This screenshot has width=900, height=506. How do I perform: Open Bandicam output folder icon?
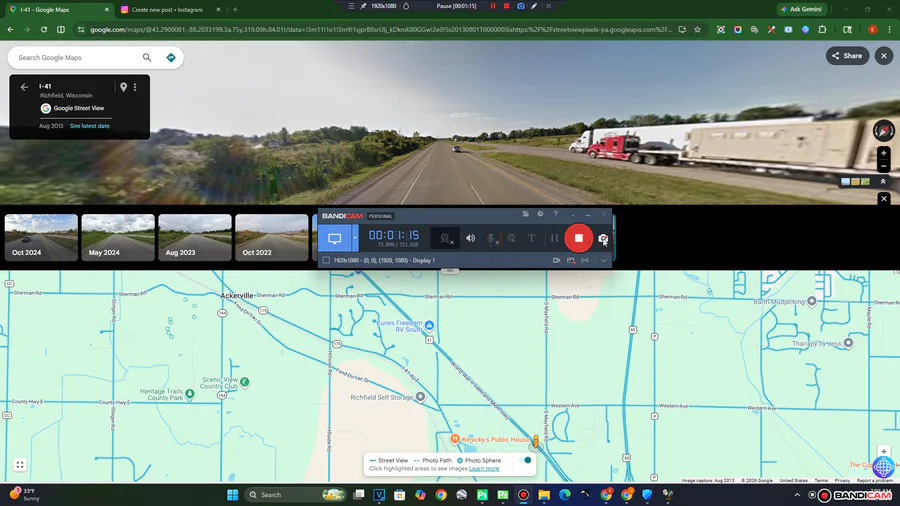[525, 214]
